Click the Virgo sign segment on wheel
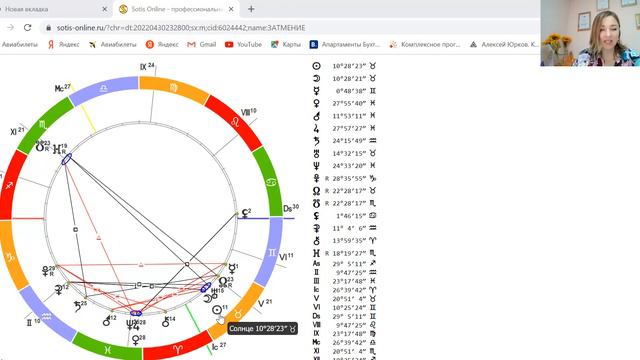The height and width of the screenshot is (360, 640). [174, 88]
